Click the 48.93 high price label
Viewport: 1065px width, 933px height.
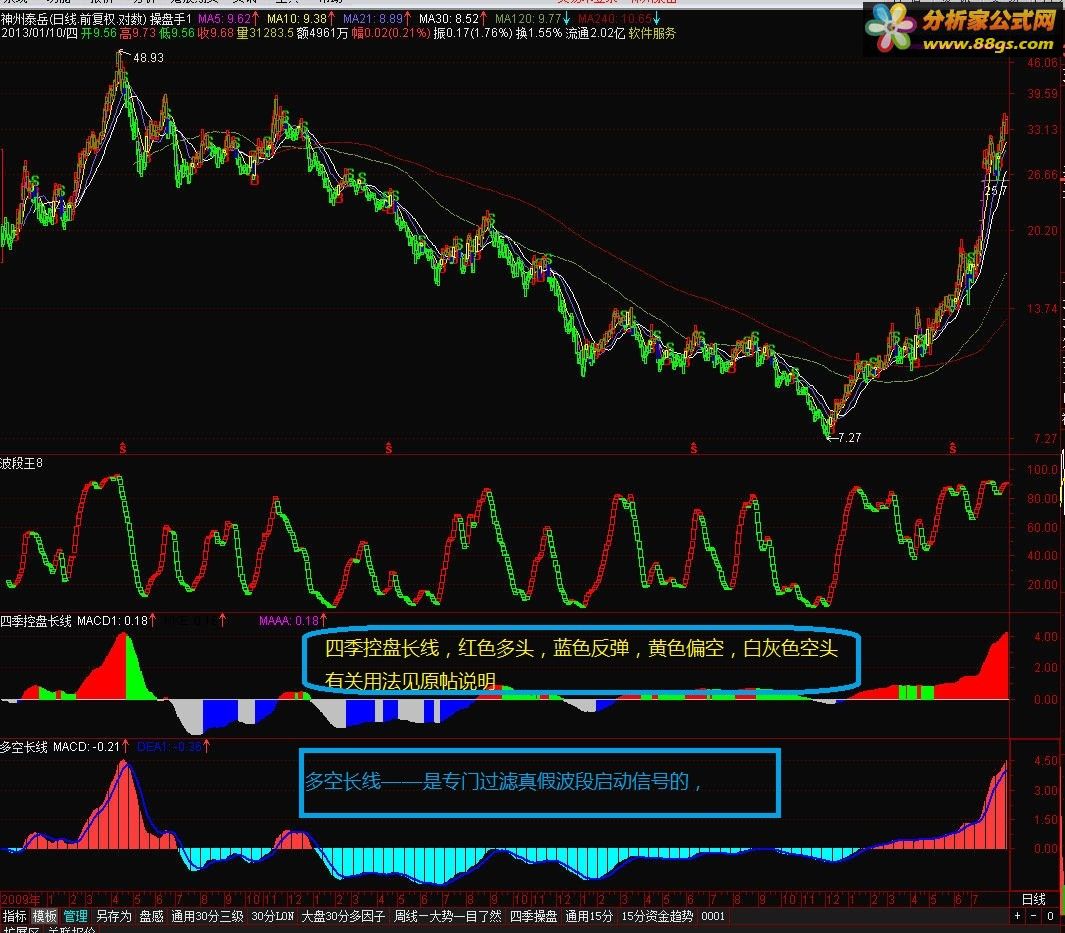[x=148, y=58]
